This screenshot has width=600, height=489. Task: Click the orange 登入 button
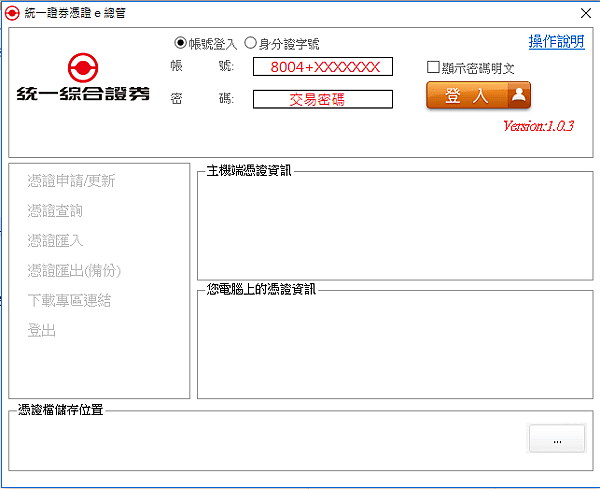(x=478, y=95)
